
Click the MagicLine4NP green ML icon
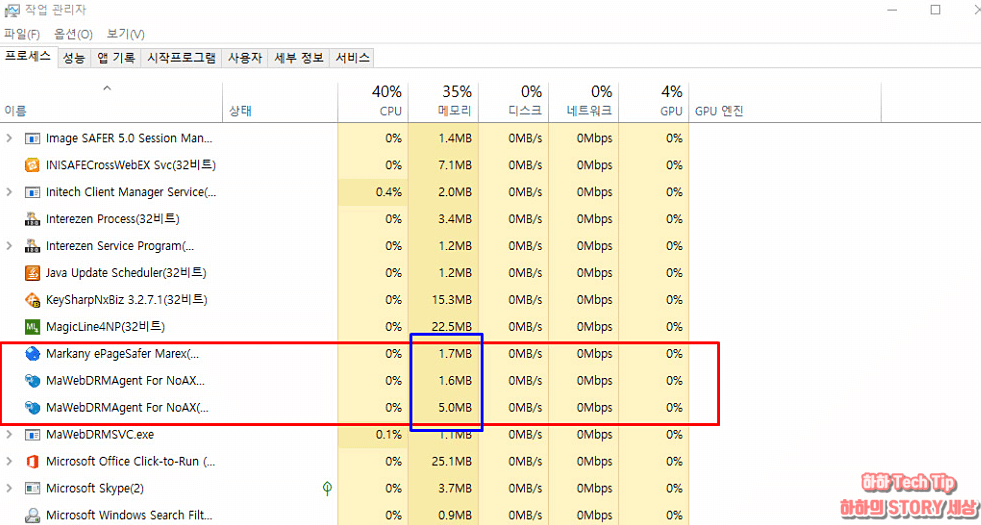tap(32, 327)
